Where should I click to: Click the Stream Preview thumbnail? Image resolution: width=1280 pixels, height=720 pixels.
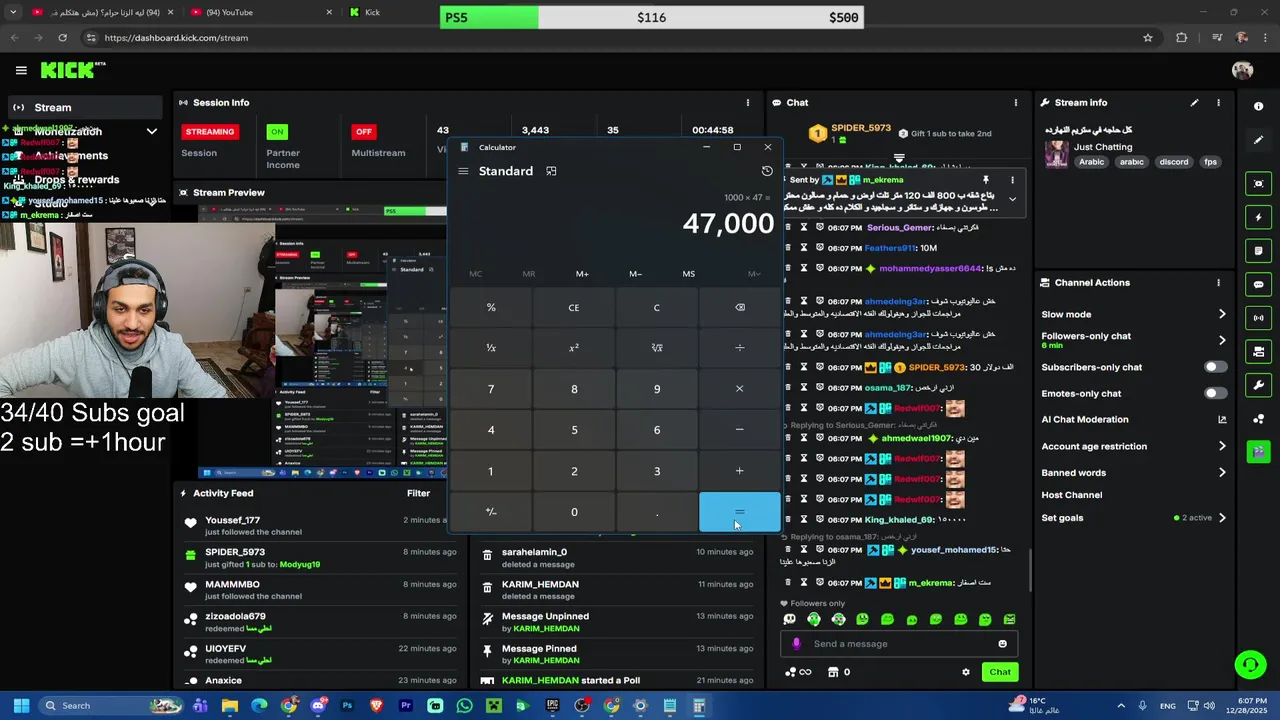pyautogui.click(x=322, y=342)
